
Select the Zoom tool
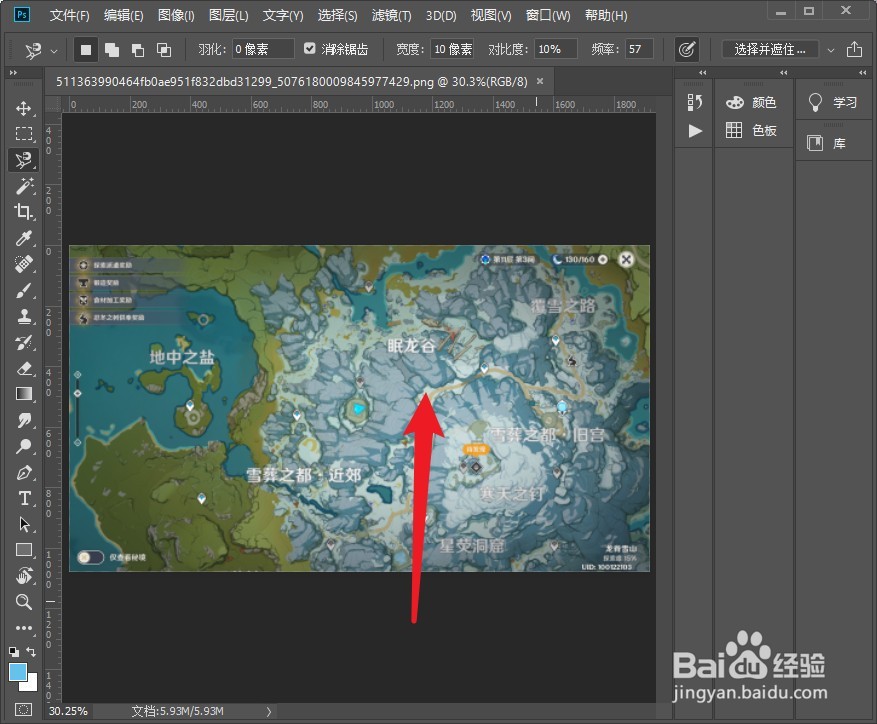(23, 602)
